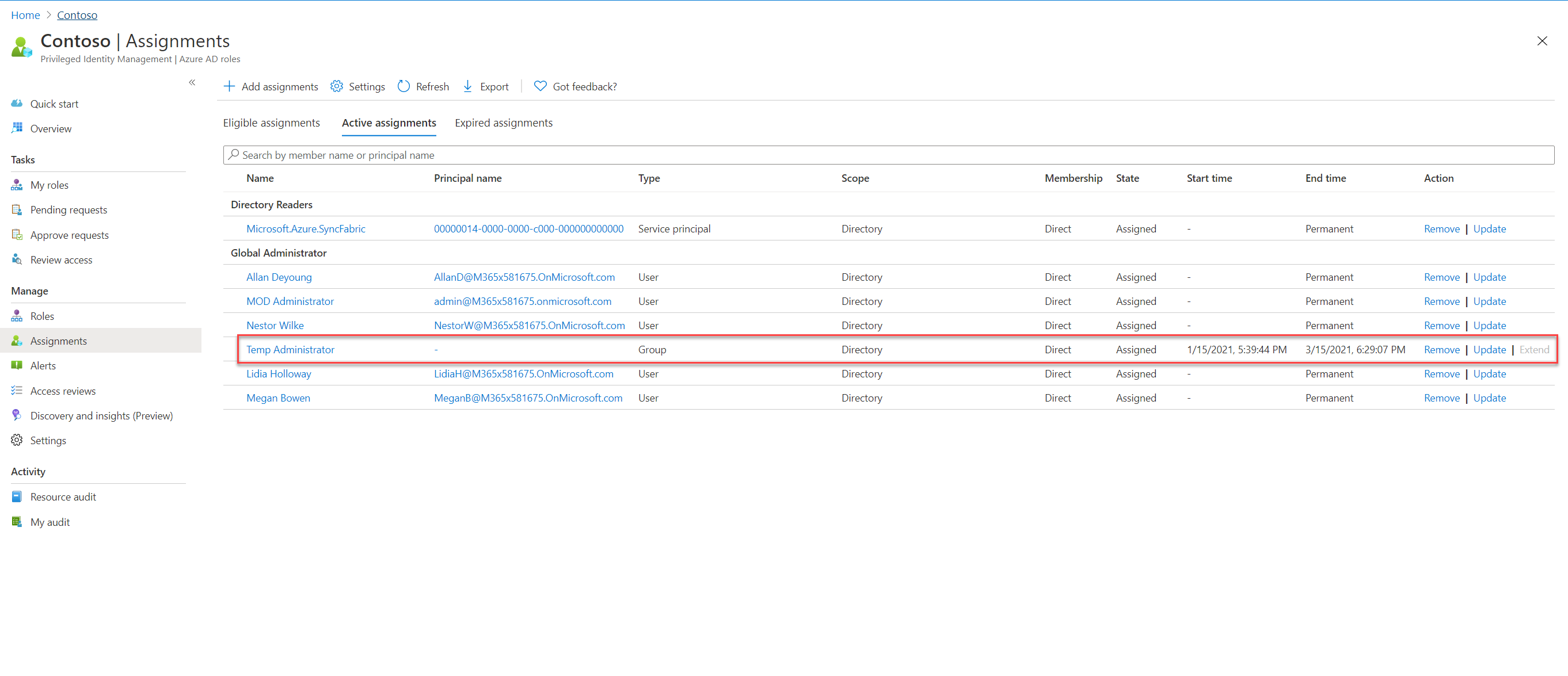1568x676 pixels.
Task: Click the Access reviews checklist icon
Action: coord(17,391)
